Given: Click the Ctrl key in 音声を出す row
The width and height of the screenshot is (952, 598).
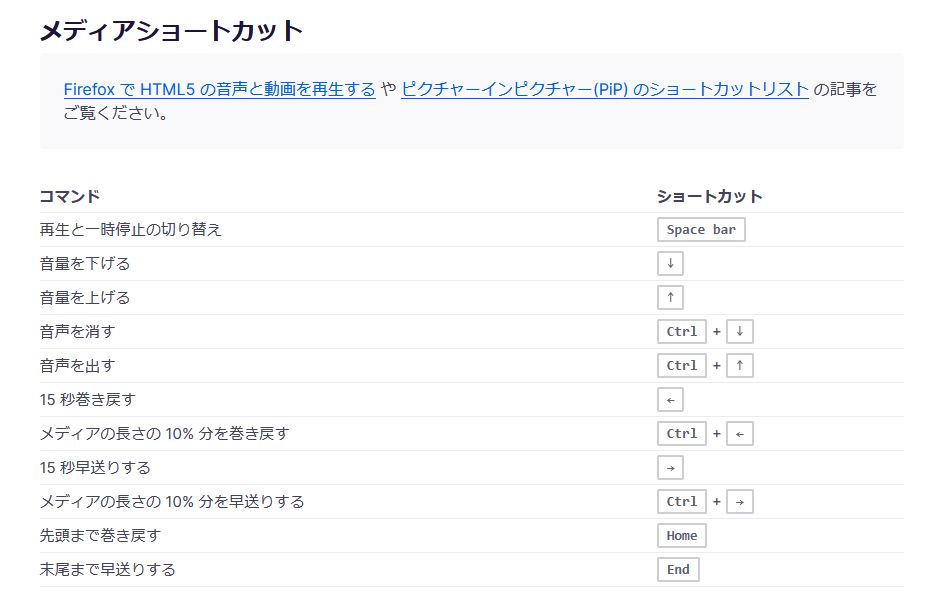Looking at the screenshot, I should pos(681,366).
